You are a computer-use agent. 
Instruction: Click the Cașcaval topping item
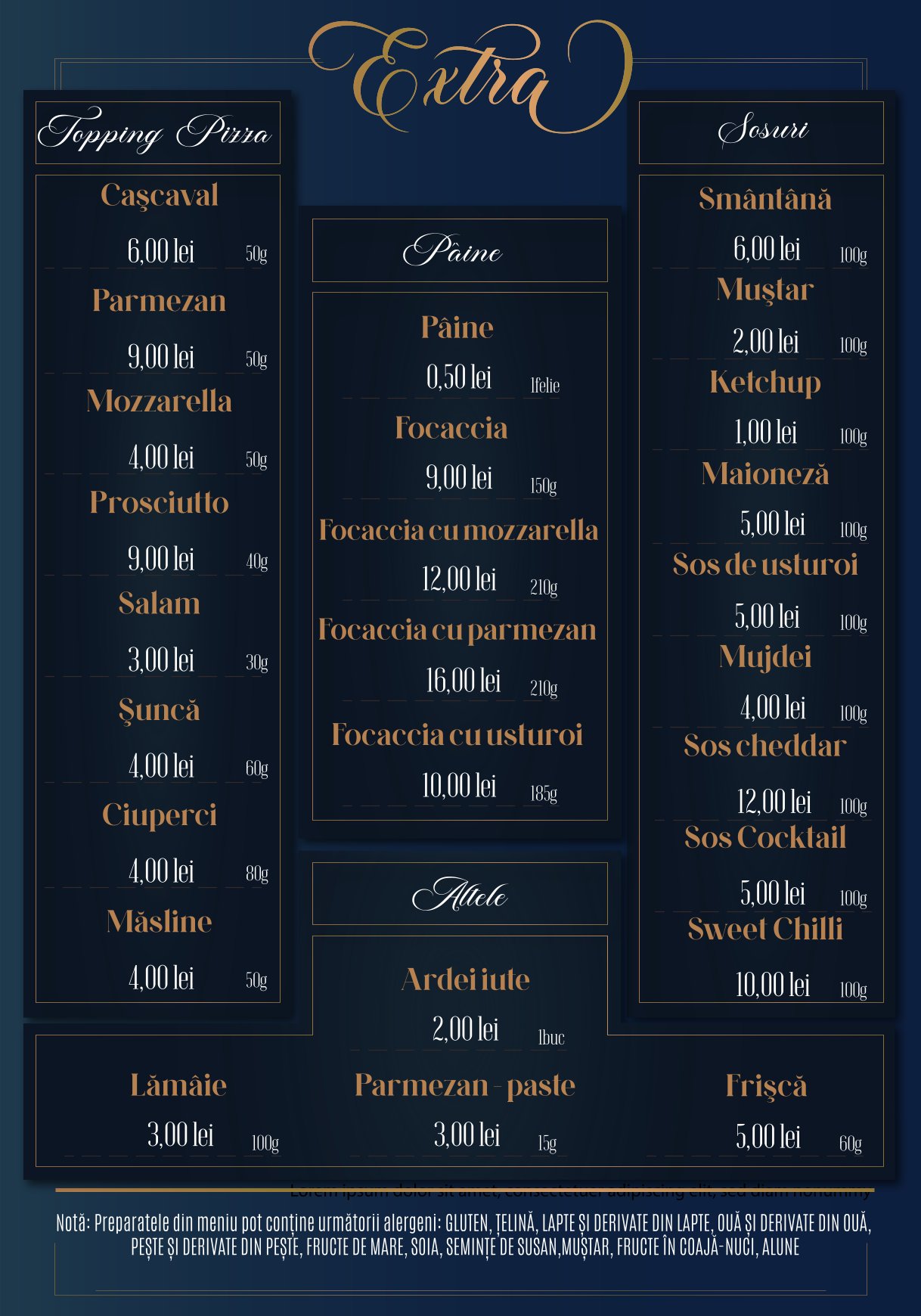click(x=160, y=196)
